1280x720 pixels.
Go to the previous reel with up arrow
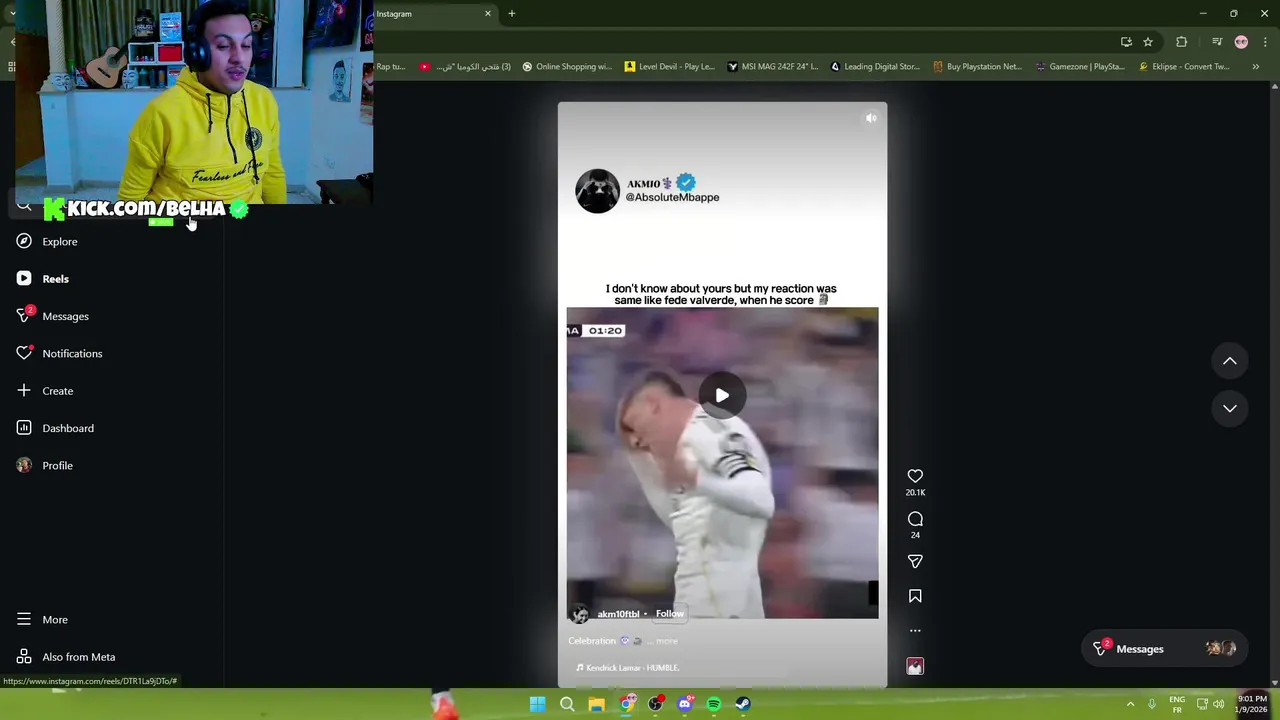1230,361
